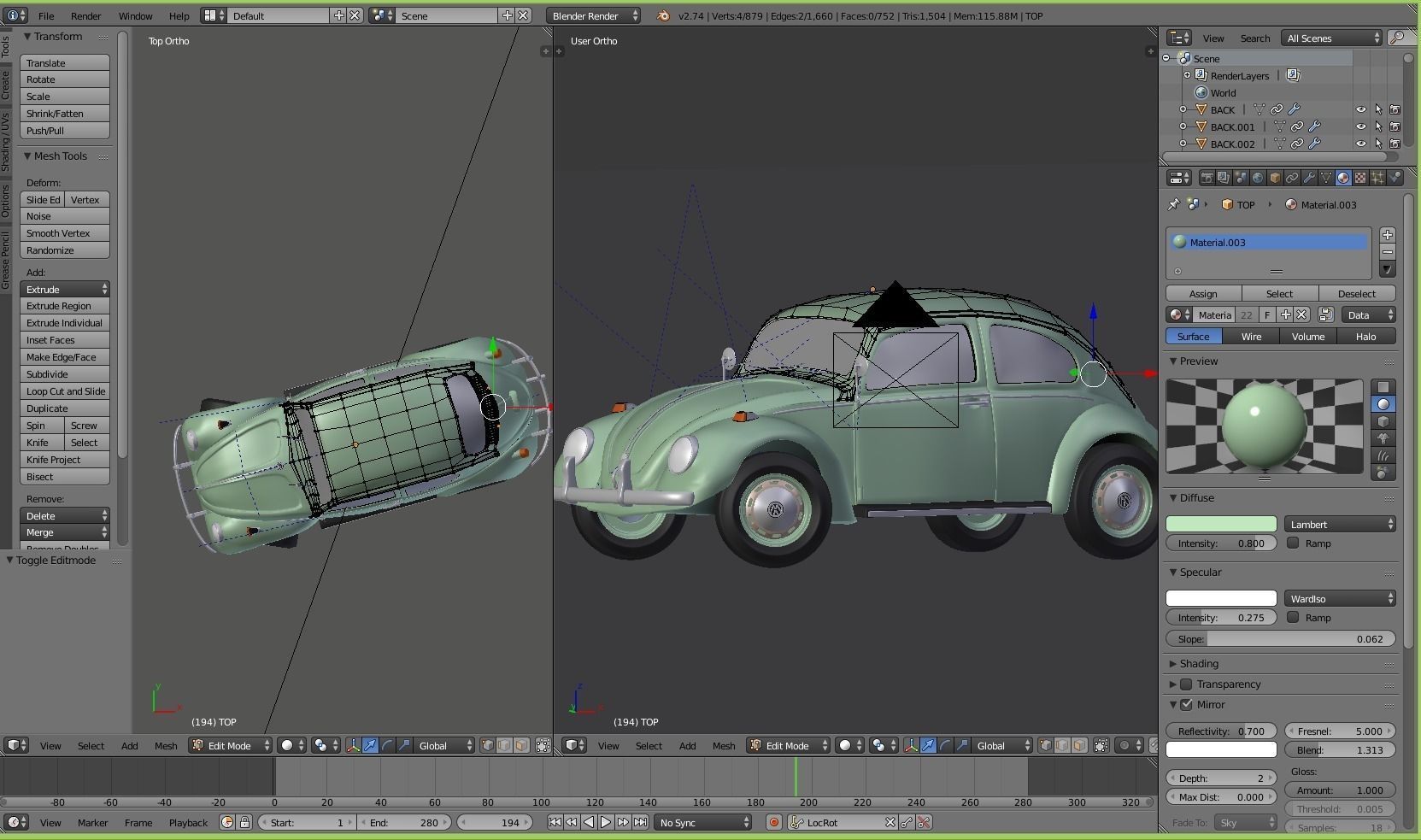Open the File menu

coord(46,15)
